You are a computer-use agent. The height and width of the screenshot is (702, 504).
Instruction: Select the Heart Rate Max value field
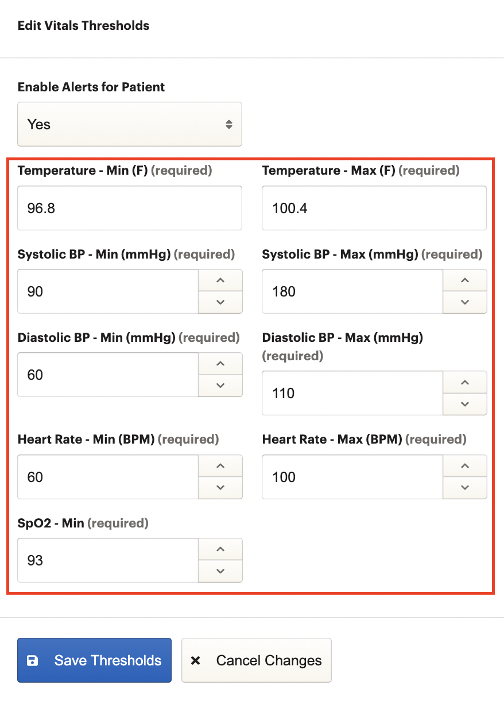[353, 477]
